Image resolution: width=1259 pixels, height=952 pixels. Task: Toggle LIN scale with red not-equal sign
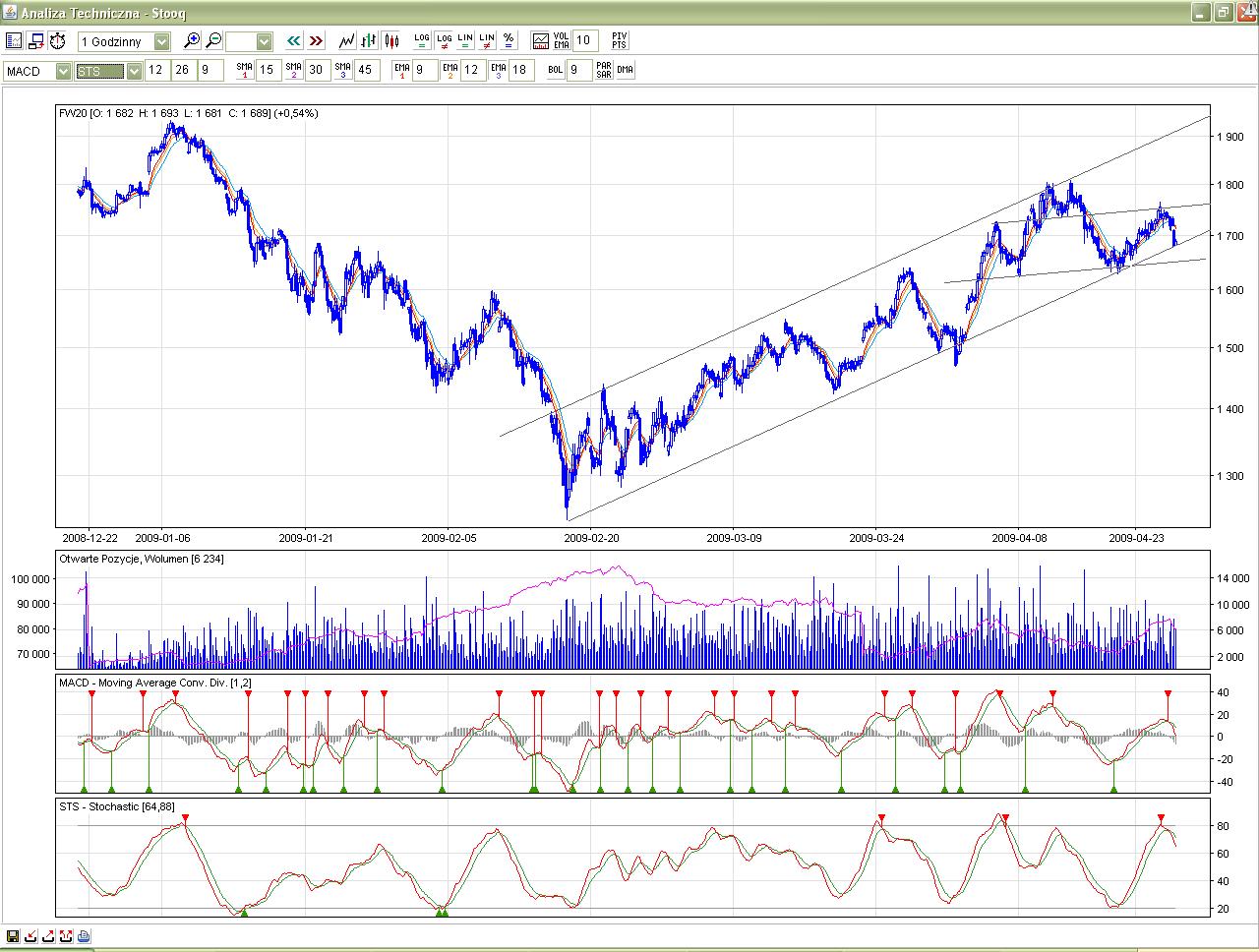[x=487, y=41]
